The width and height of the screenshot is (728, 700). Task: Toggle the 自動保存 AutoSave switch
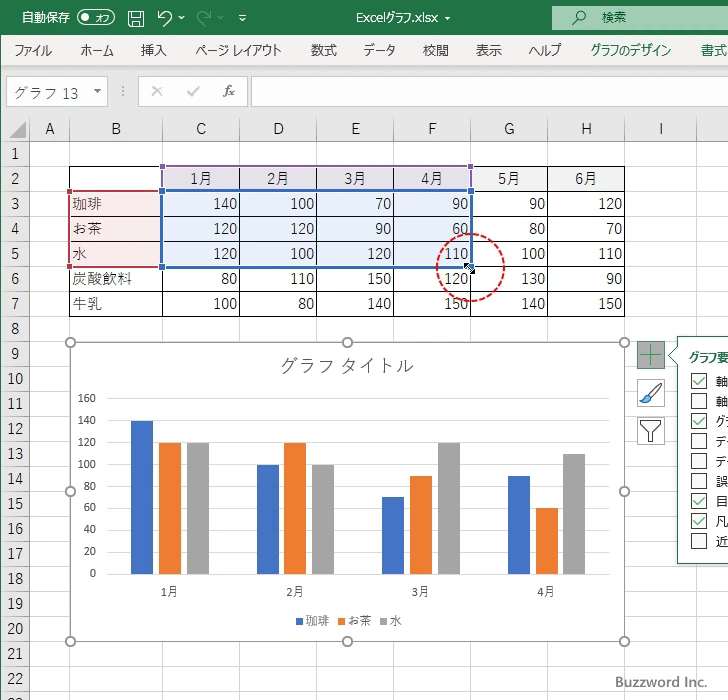(x=95, y=18)
